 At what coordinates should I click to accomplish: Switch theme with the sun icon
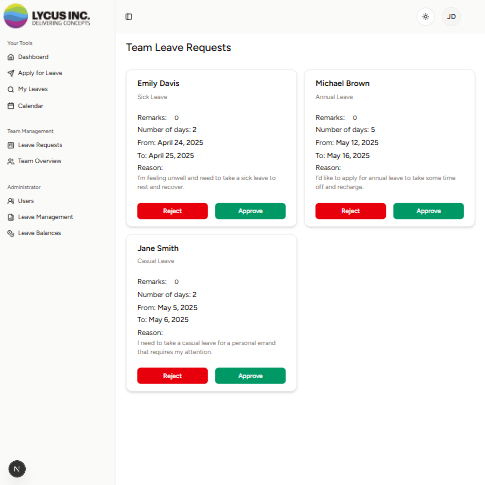(426, 17)
